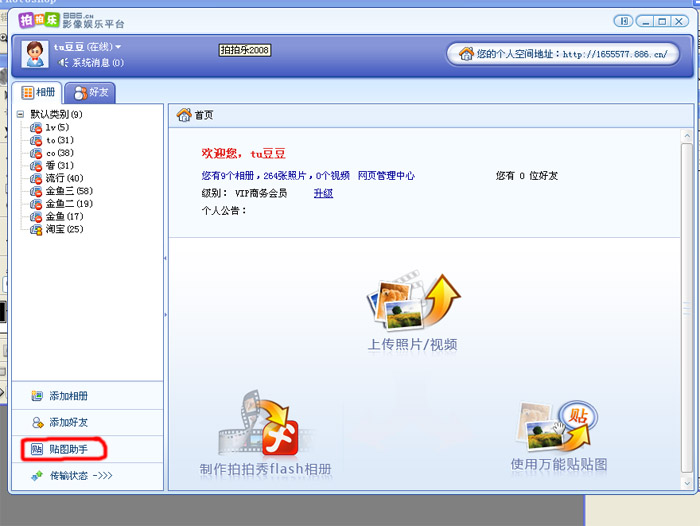Screen dimensions: 700x526
Task: Click the user avatar picture
Action: coord(35,54)
